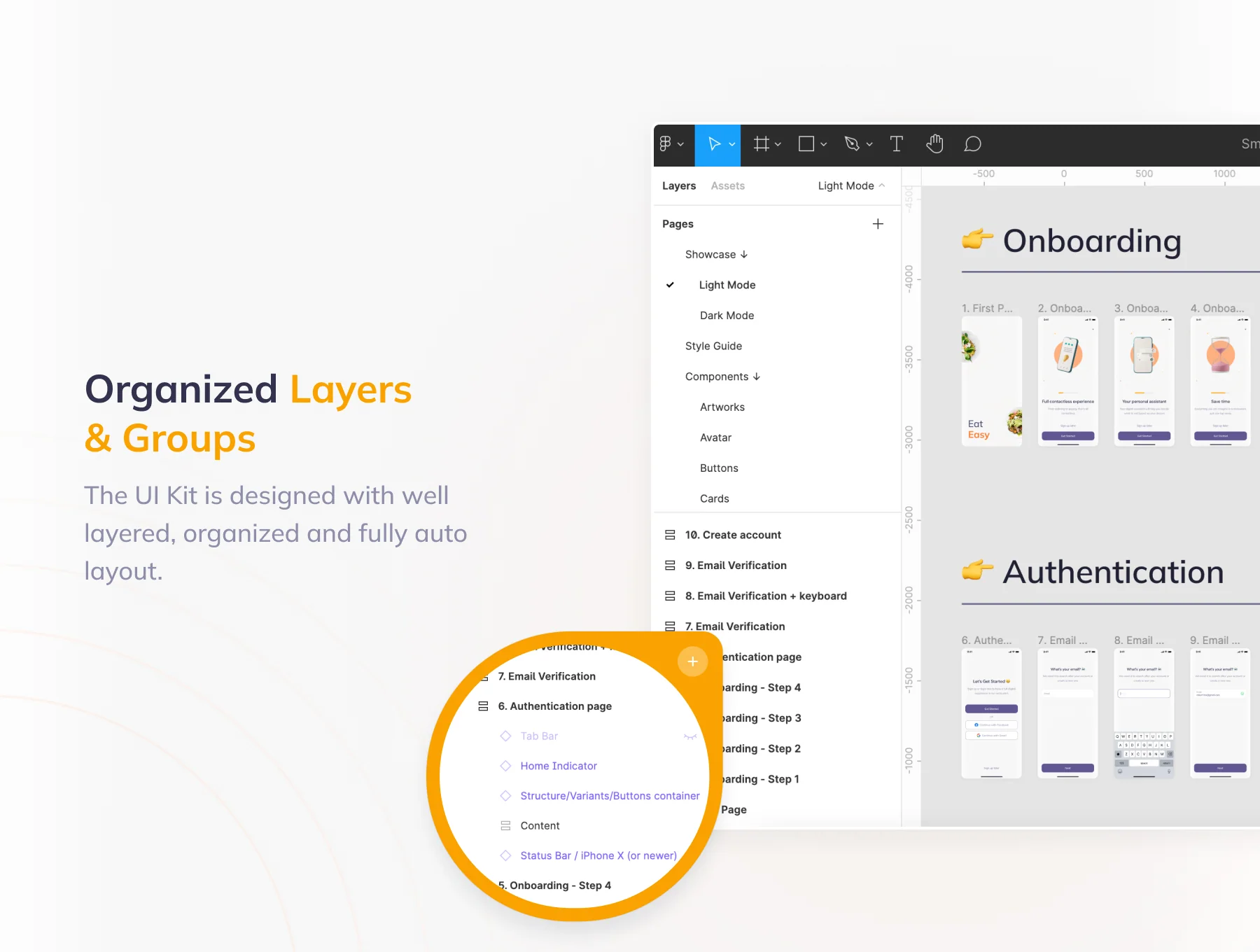Click component diamond icon beside Tab Bar
Image resolution: width=1260 pixels, height=952 pixels.
505,736
